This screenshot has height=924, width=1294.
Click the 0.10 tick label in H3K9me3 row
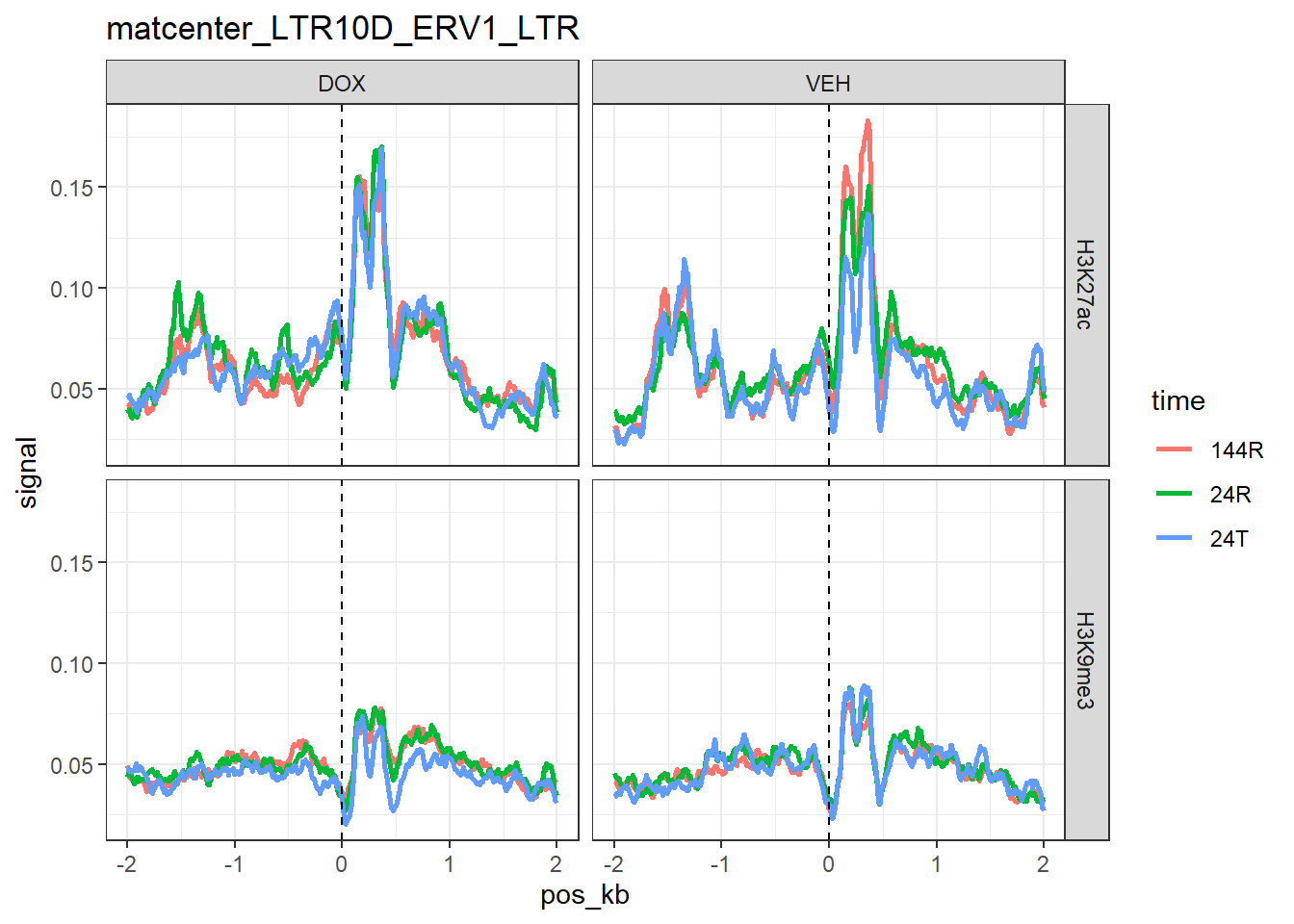(71, 664)
